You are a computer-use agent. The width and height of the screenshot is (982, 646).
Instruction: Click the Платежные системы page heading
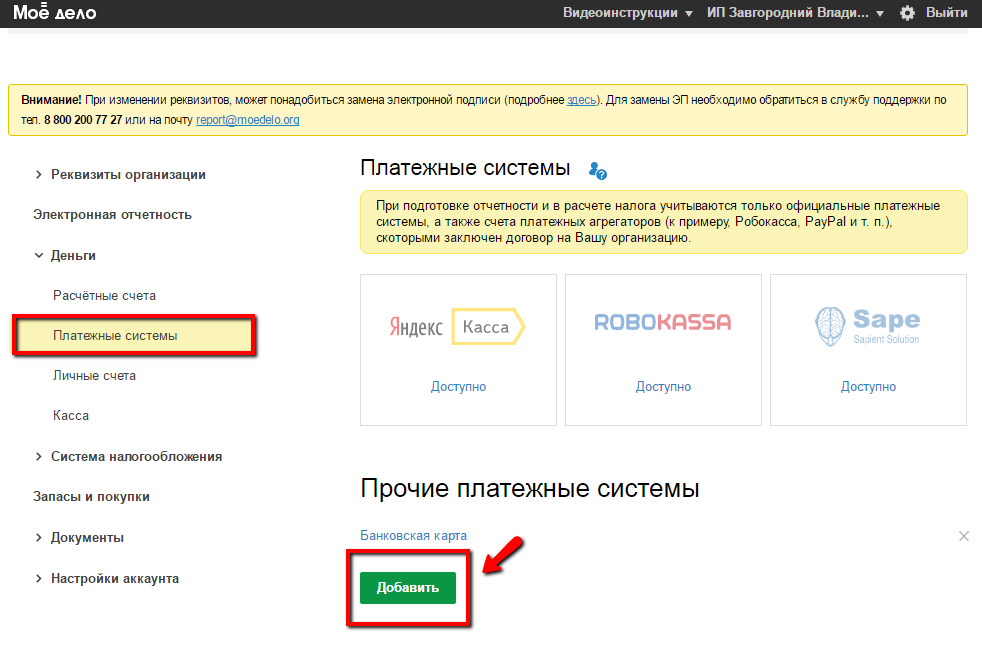point(465,168)
